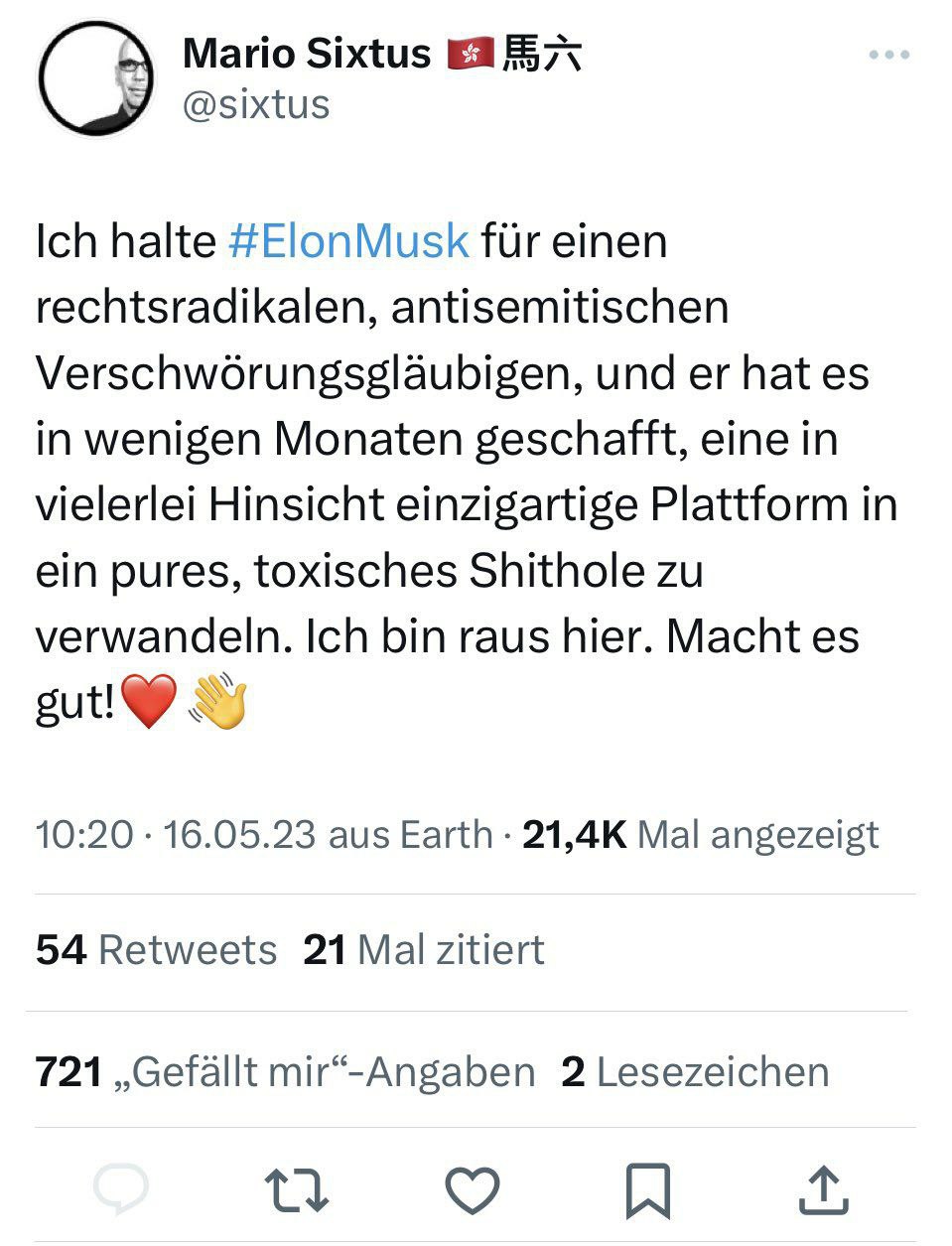This screenshot has width=952, height=1246.
Task: Click the #ElonMusk hashtag link
Action: coord(348,241)
